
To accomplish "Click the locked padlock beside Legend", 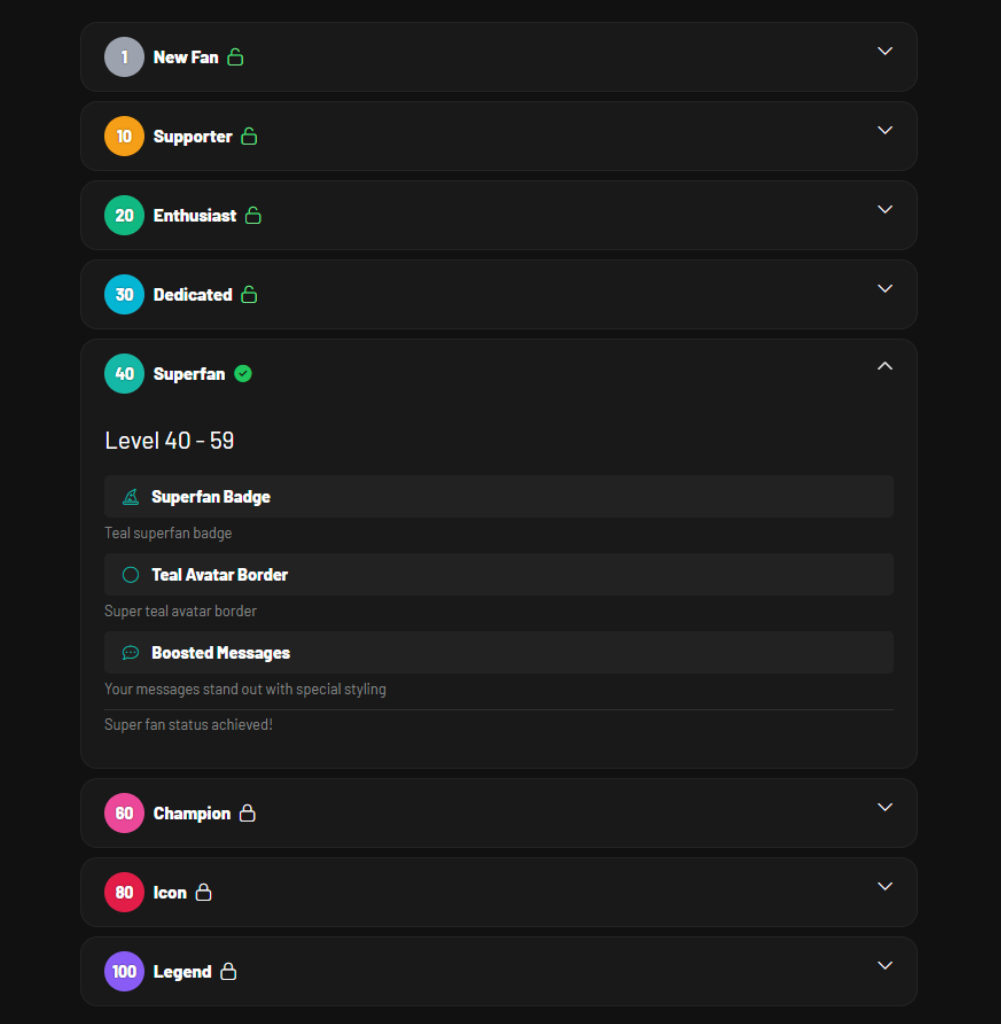I will point(228,971).
